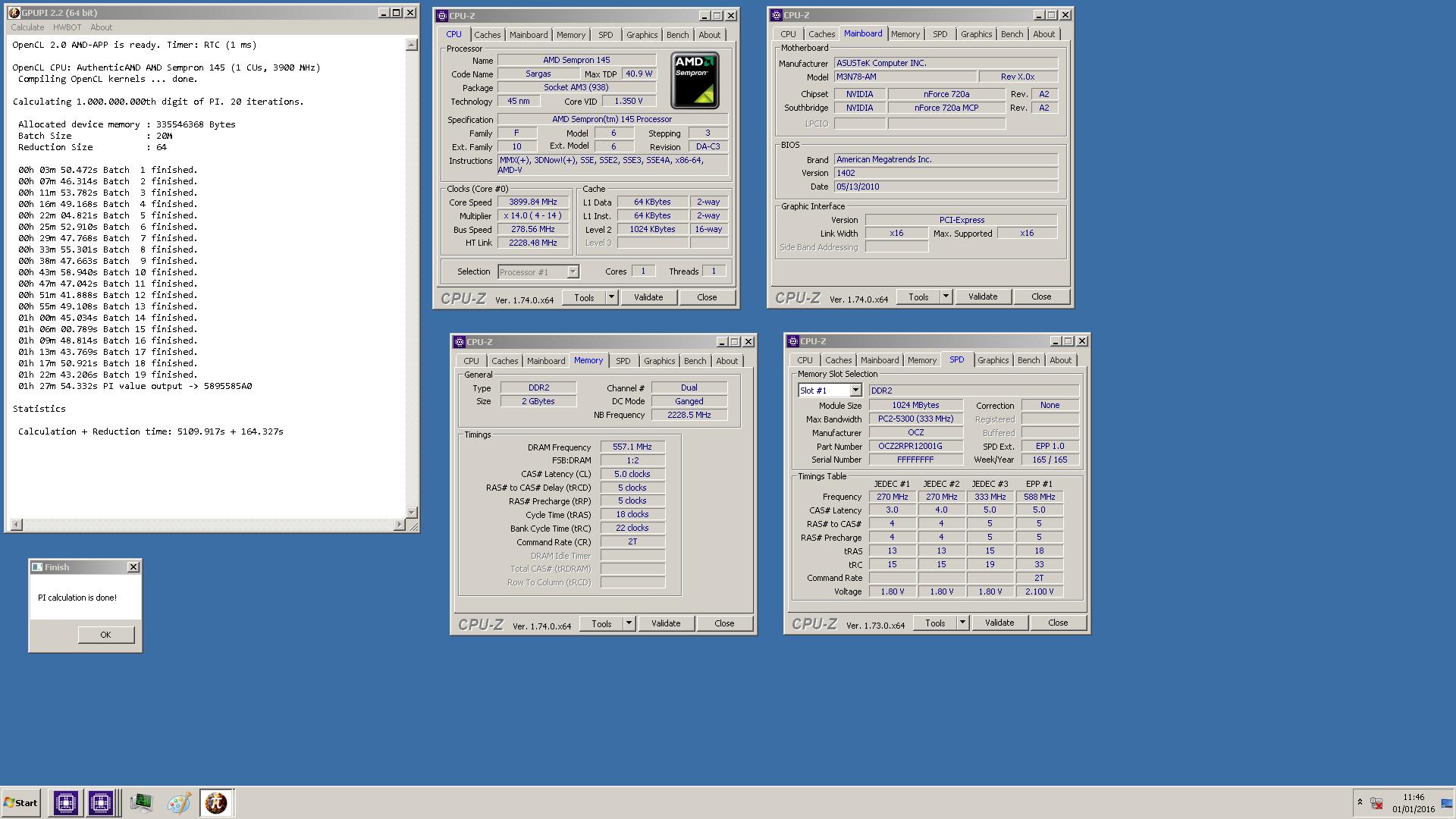Open Tools dropdown arrow in Mainboard window

point(946,297)
